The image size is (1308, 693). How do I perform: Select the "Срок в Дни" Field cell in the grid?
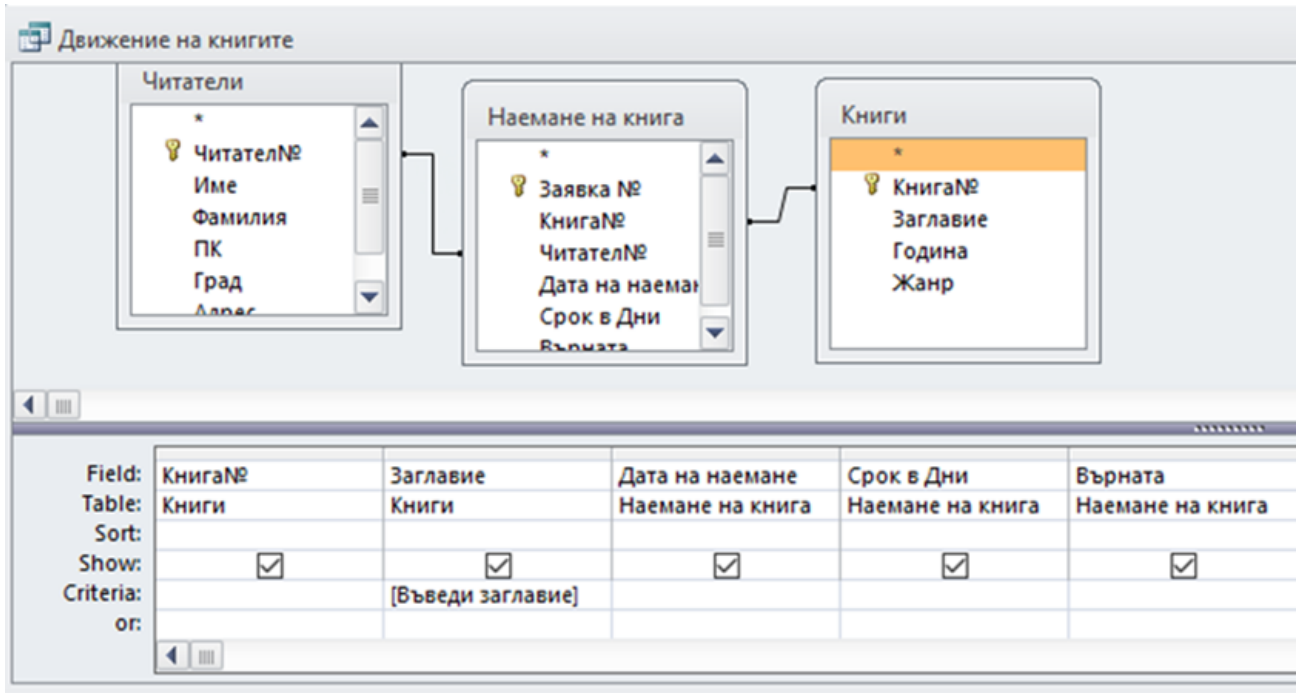(954, 476)
